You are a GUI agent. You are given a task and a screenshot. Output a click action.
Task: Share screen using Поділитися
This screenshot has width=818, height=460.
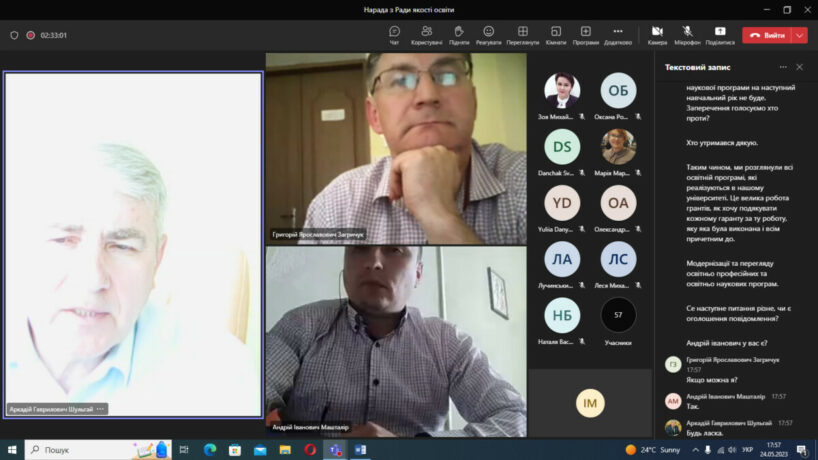click(719, 35)
